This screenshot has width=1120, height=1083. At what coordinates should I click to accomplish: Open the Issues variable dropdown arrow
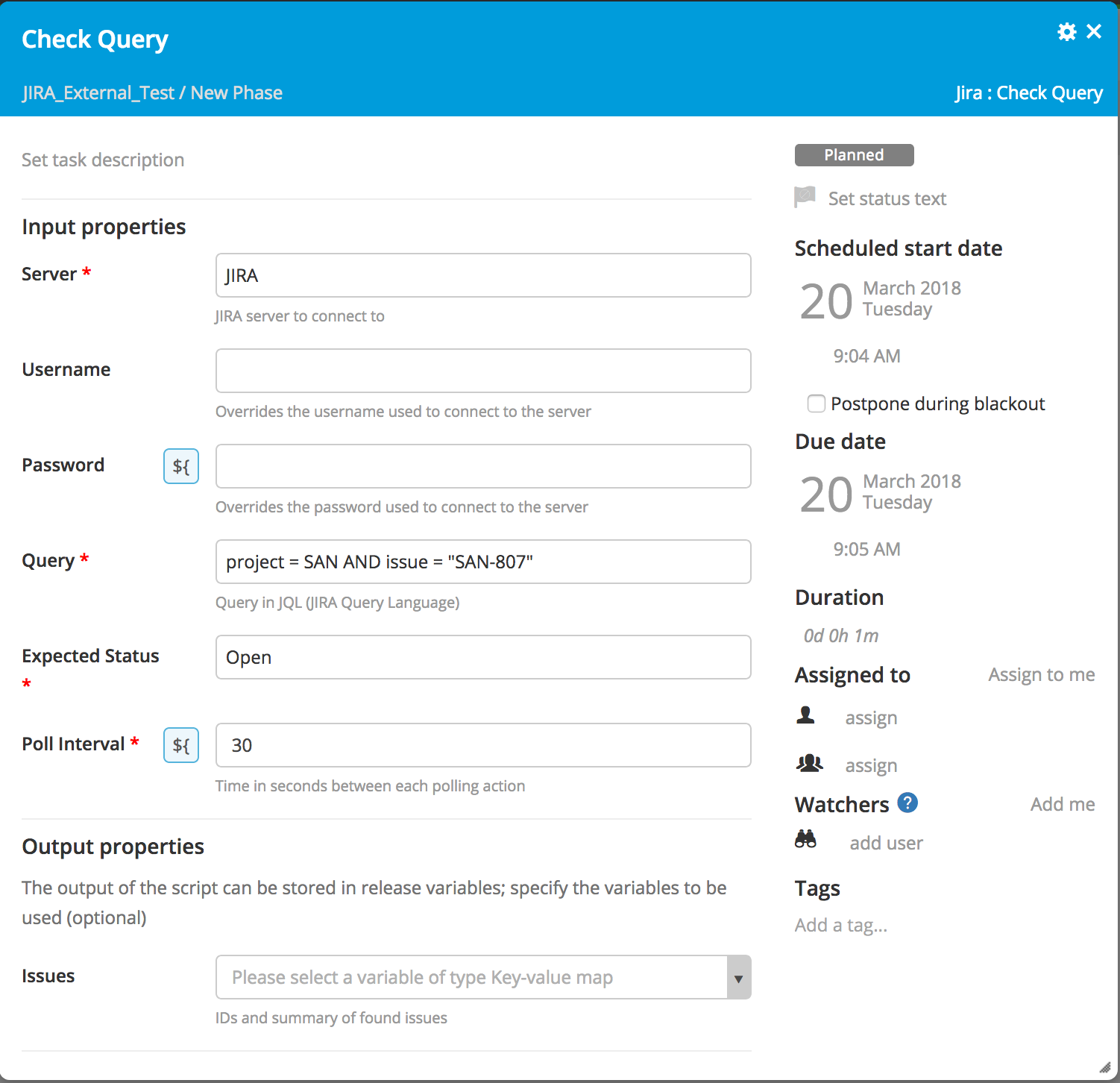(x=738, y=977)
